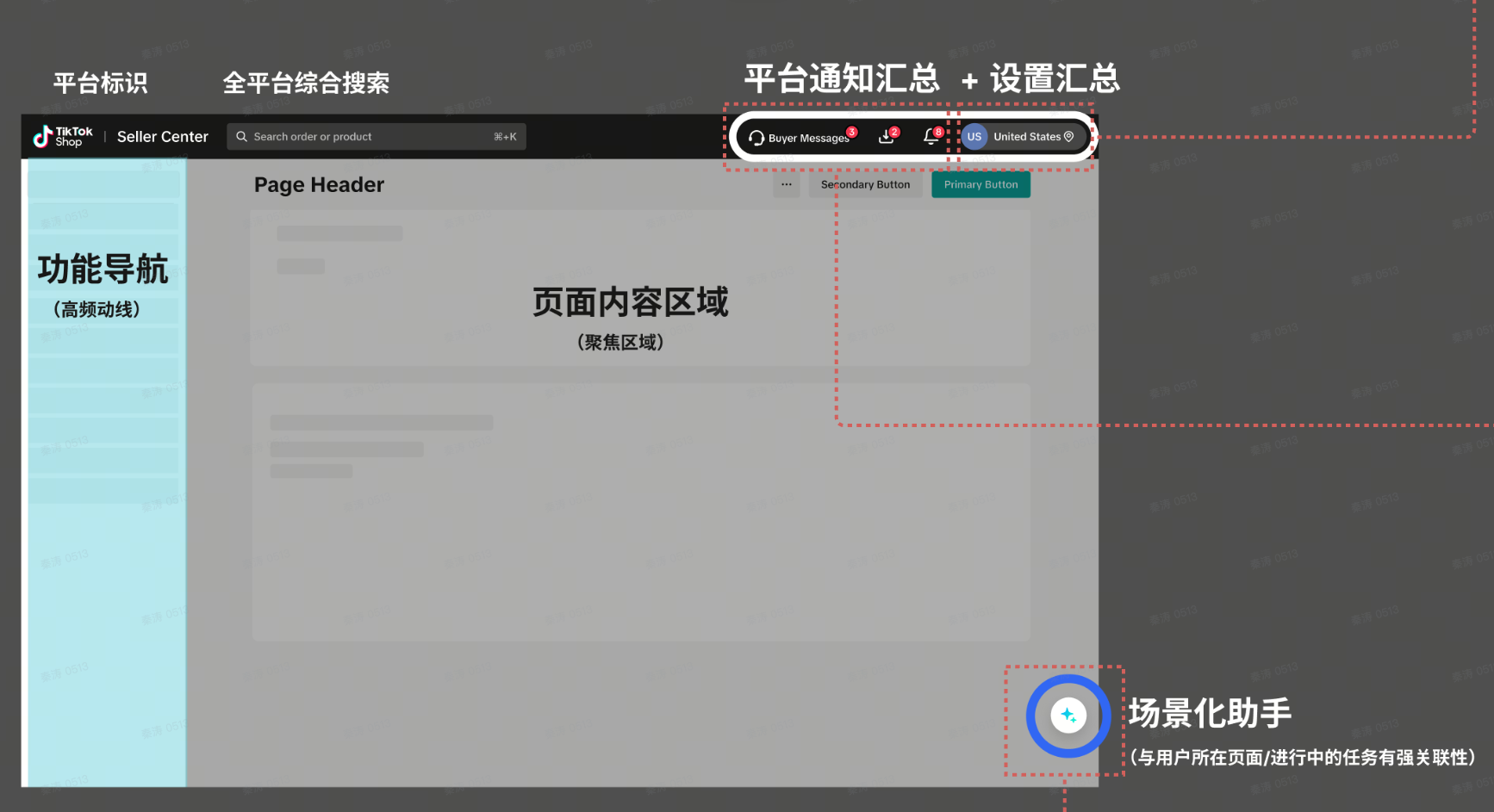This screenshot has height=812, width=1494.
Task: Click the Seller Center title text
Action: 162,137
